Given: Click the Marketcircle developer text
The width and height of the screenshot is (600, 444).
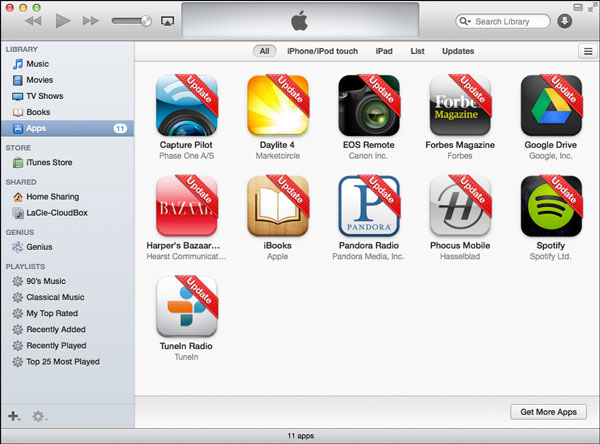Looking at the screenshot, I should click(278, 156).
